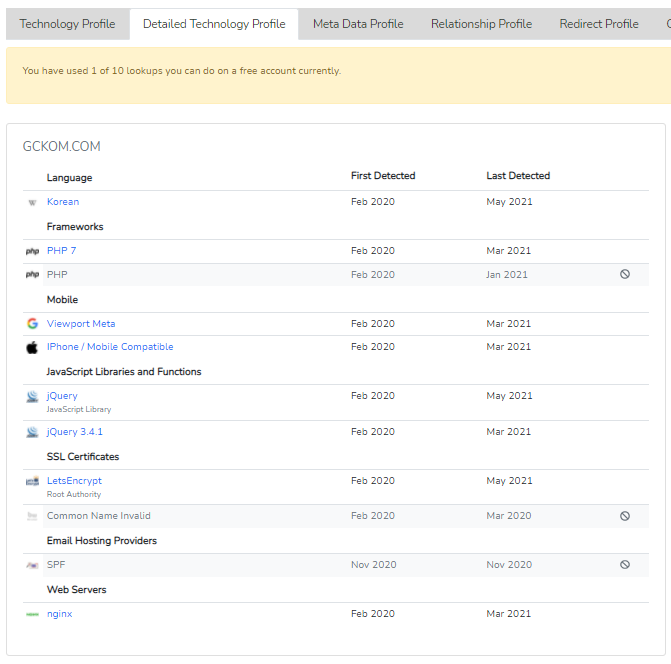
Task: Click the Web Servers section heading
Action: coord(76,590)
